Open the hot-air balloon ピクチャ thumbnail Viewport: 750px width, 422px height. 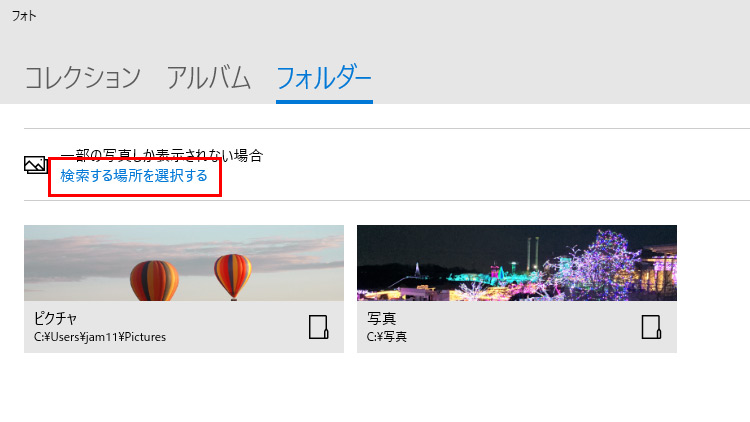(x=184, y=263)
